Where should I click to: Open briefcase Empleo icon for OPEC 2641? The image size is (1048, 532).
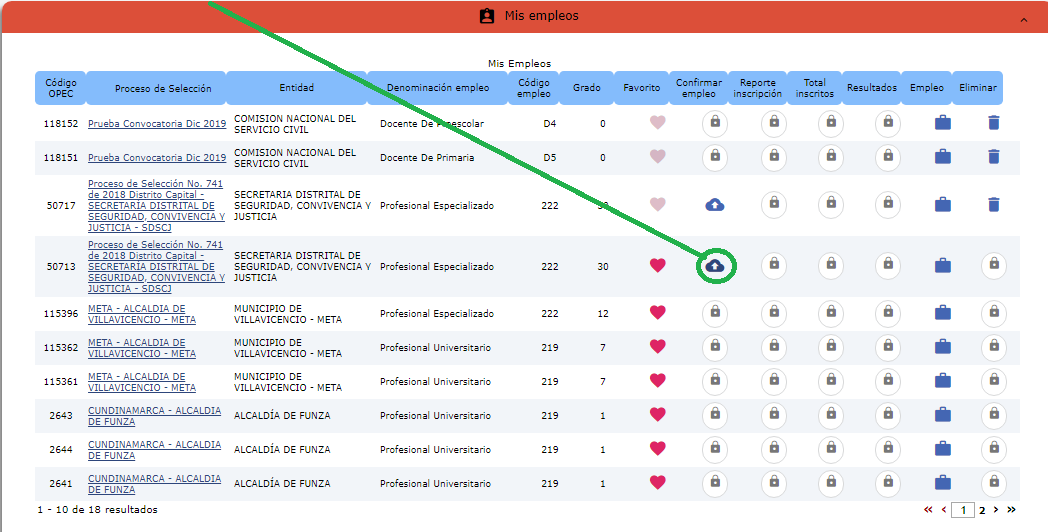942,482
